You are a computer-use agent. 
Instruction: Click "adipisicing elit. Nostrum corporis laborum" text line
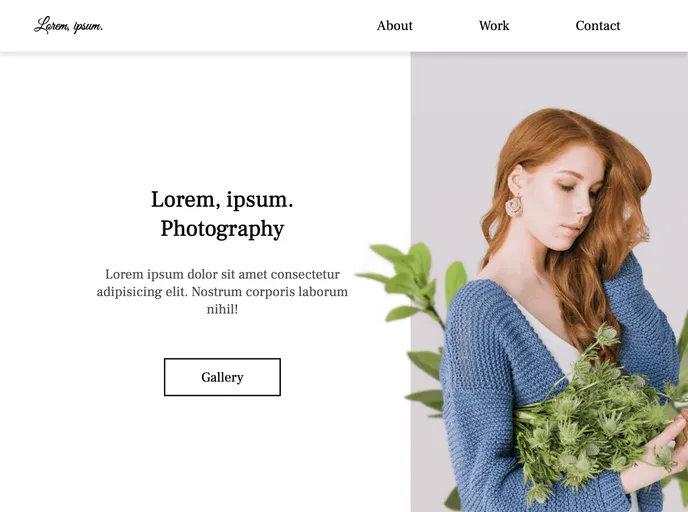(222, 292)
